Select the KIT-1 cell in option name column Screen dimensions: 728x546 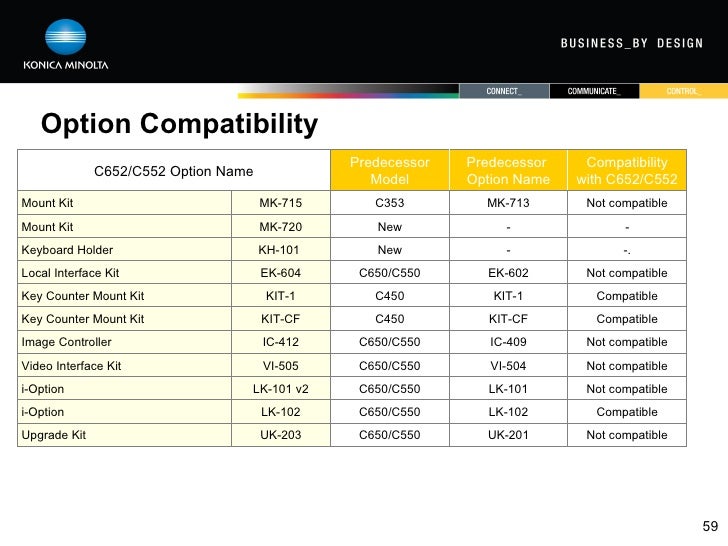280,296
